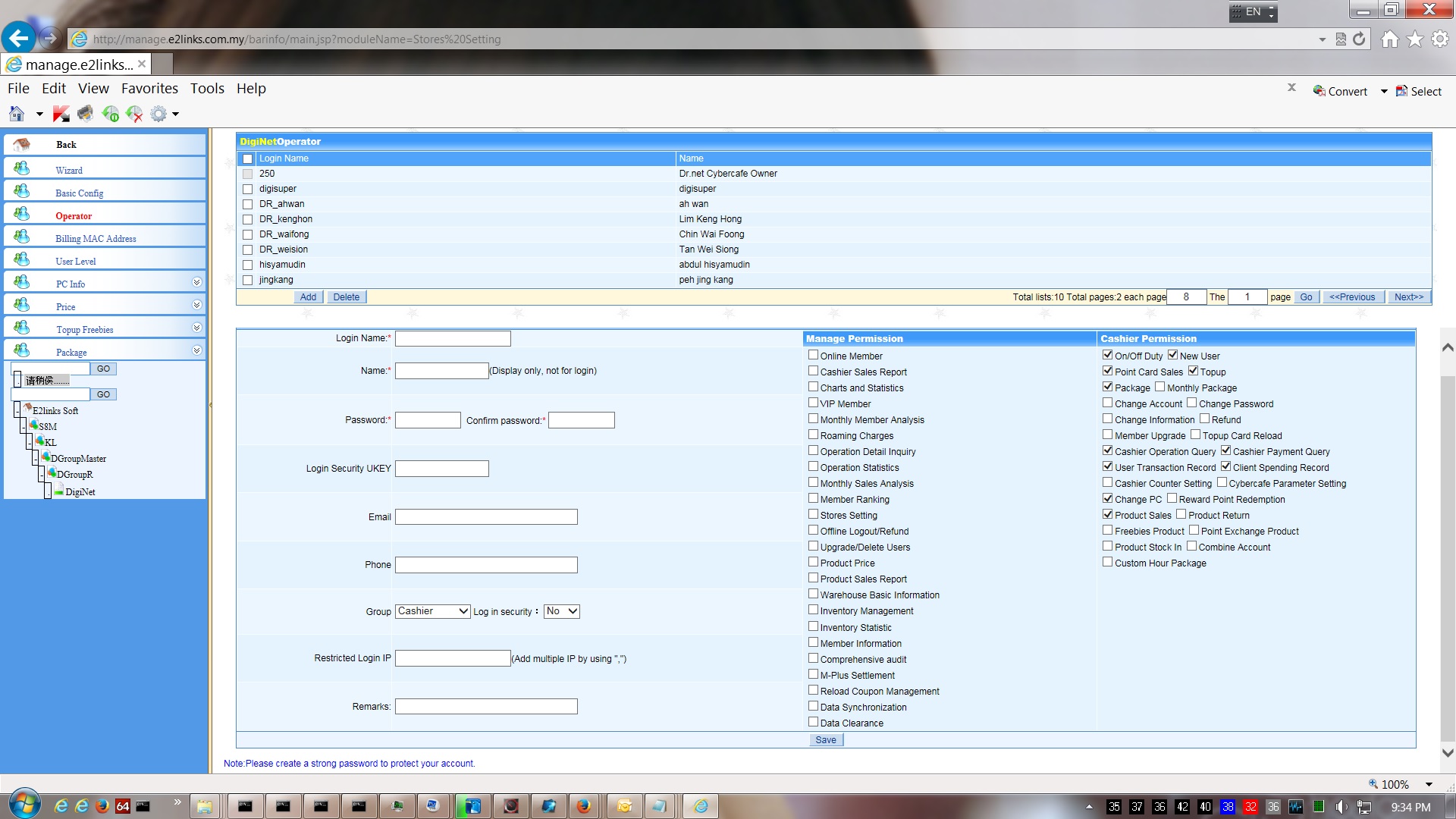This screenshot has width=1456, height=819.
Task: Open the Favorites menu
Action: (x=149, y=88)
